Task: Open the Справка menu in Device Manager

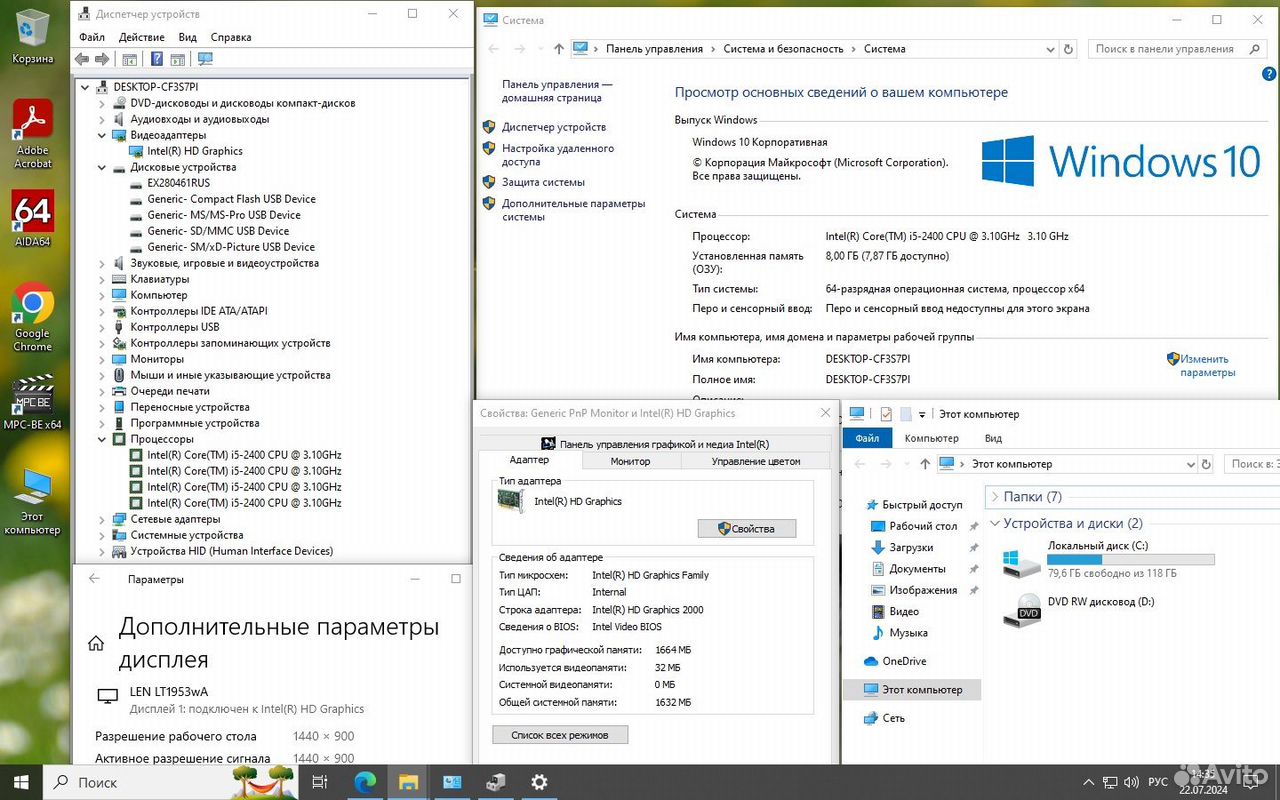Action: coord(231,37)
